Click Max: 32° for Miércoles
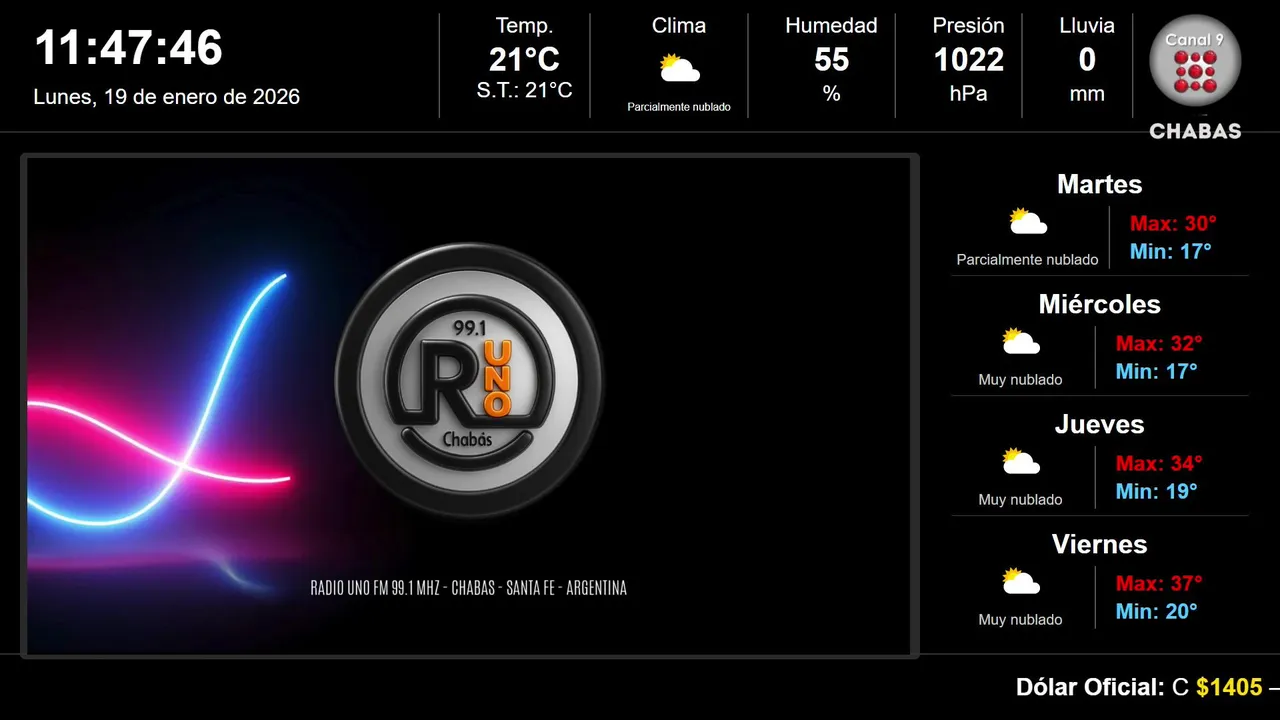Screen dimensions: 1280x720 click(1159, 344)
